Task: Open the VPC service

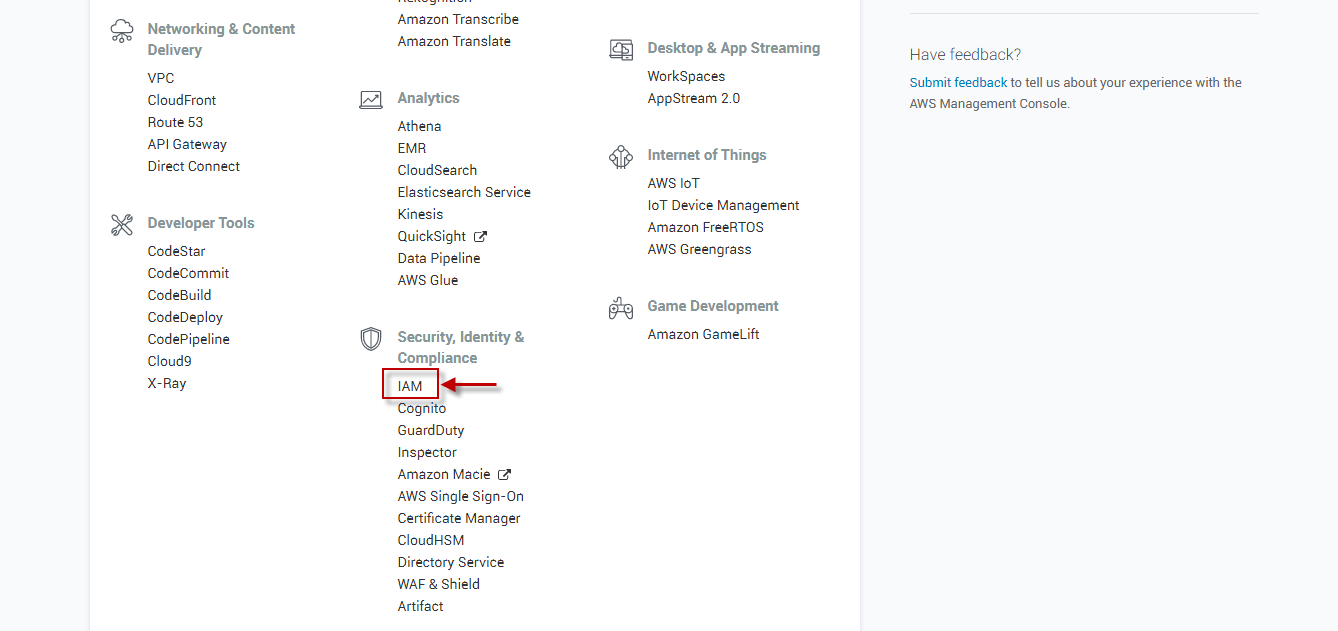Action: (161, 78)
